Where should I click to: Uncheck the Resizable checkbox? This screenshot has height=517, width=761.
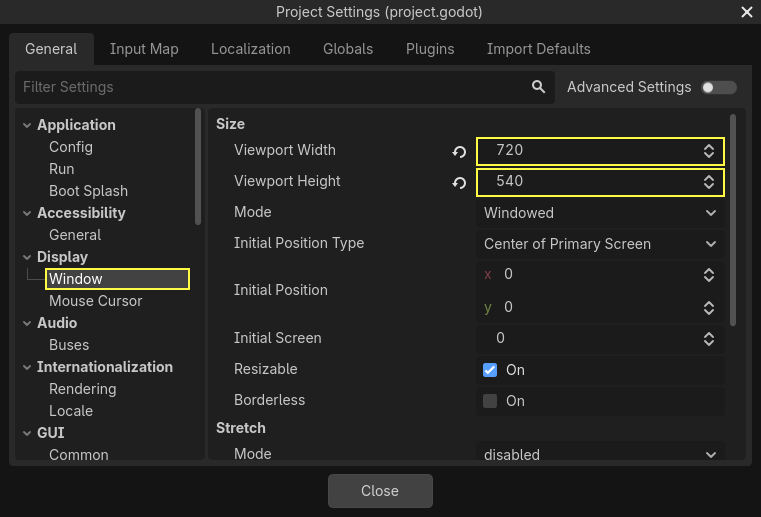(x=490, y=370)
